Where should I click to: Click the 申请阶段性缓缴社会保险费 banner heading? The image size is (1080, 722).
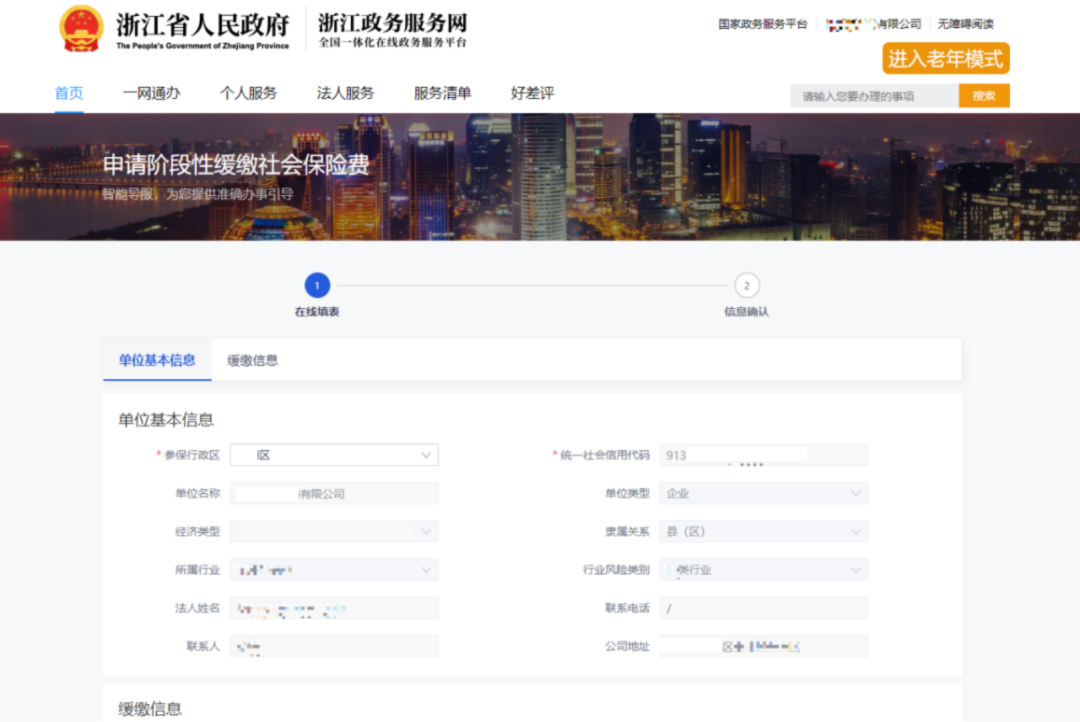click(x=236, y=165)
